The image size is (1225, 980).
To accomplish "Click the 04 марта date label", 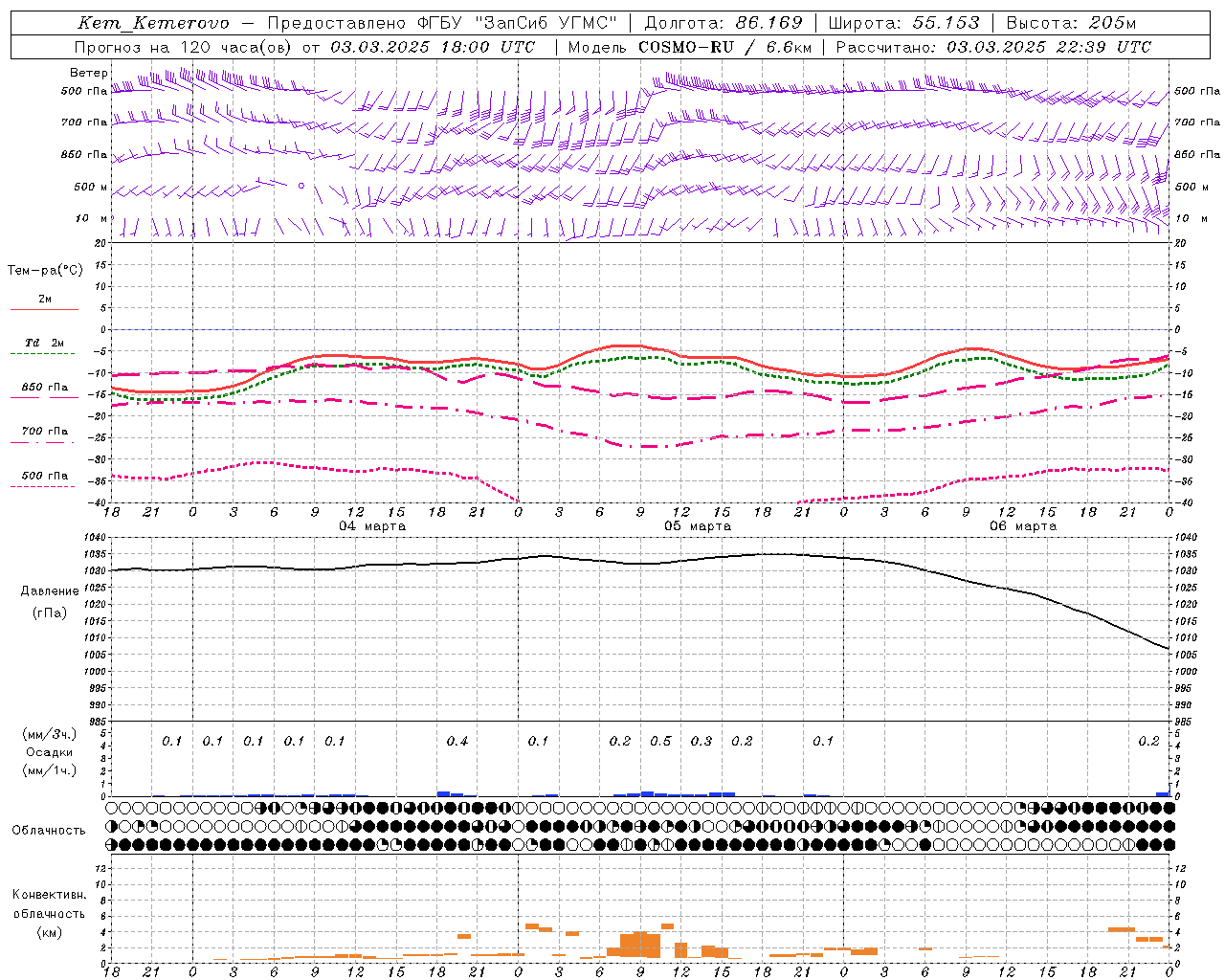I will (x=372, y=526).
